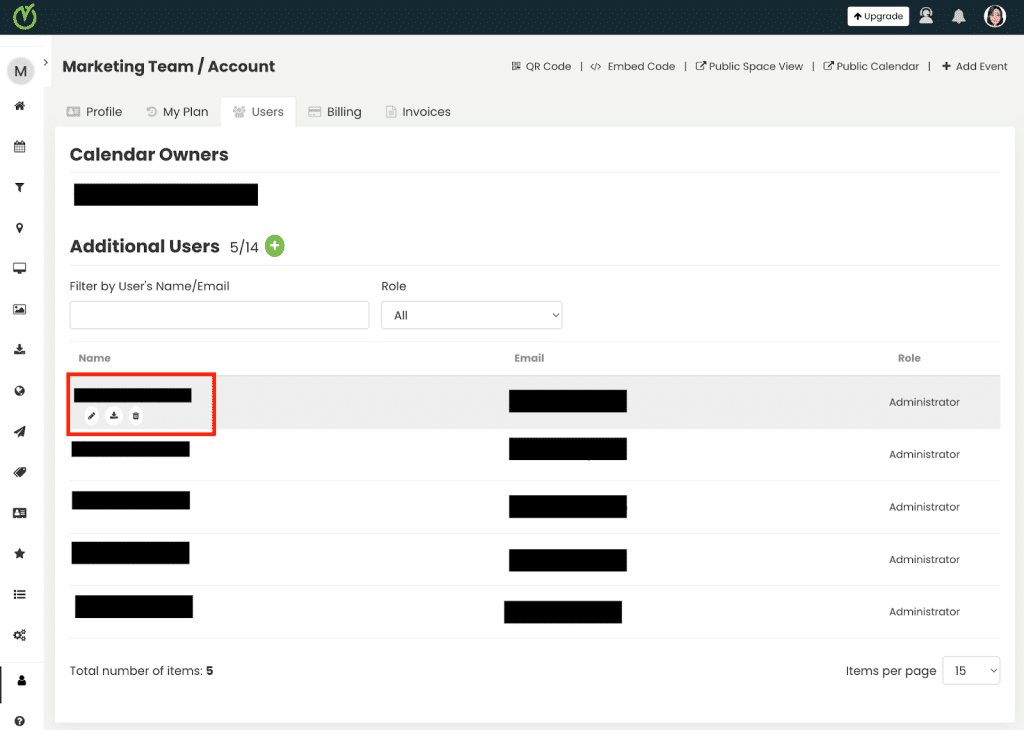Open the Invoices tab
The height and width of the screenshot is (730, 1024).
(x=418, y=111)
